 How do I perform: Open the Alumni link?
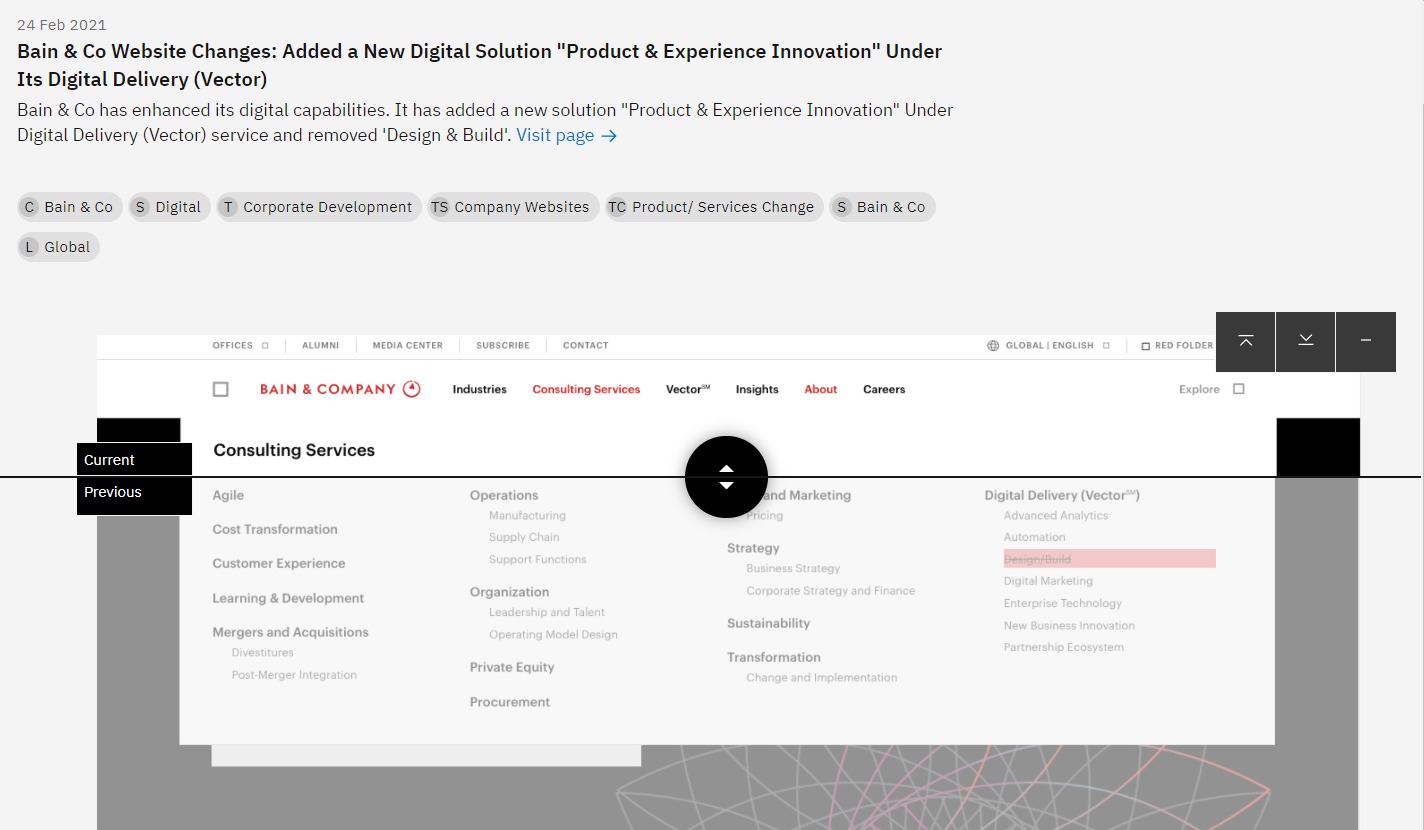(x=320, y=345)
